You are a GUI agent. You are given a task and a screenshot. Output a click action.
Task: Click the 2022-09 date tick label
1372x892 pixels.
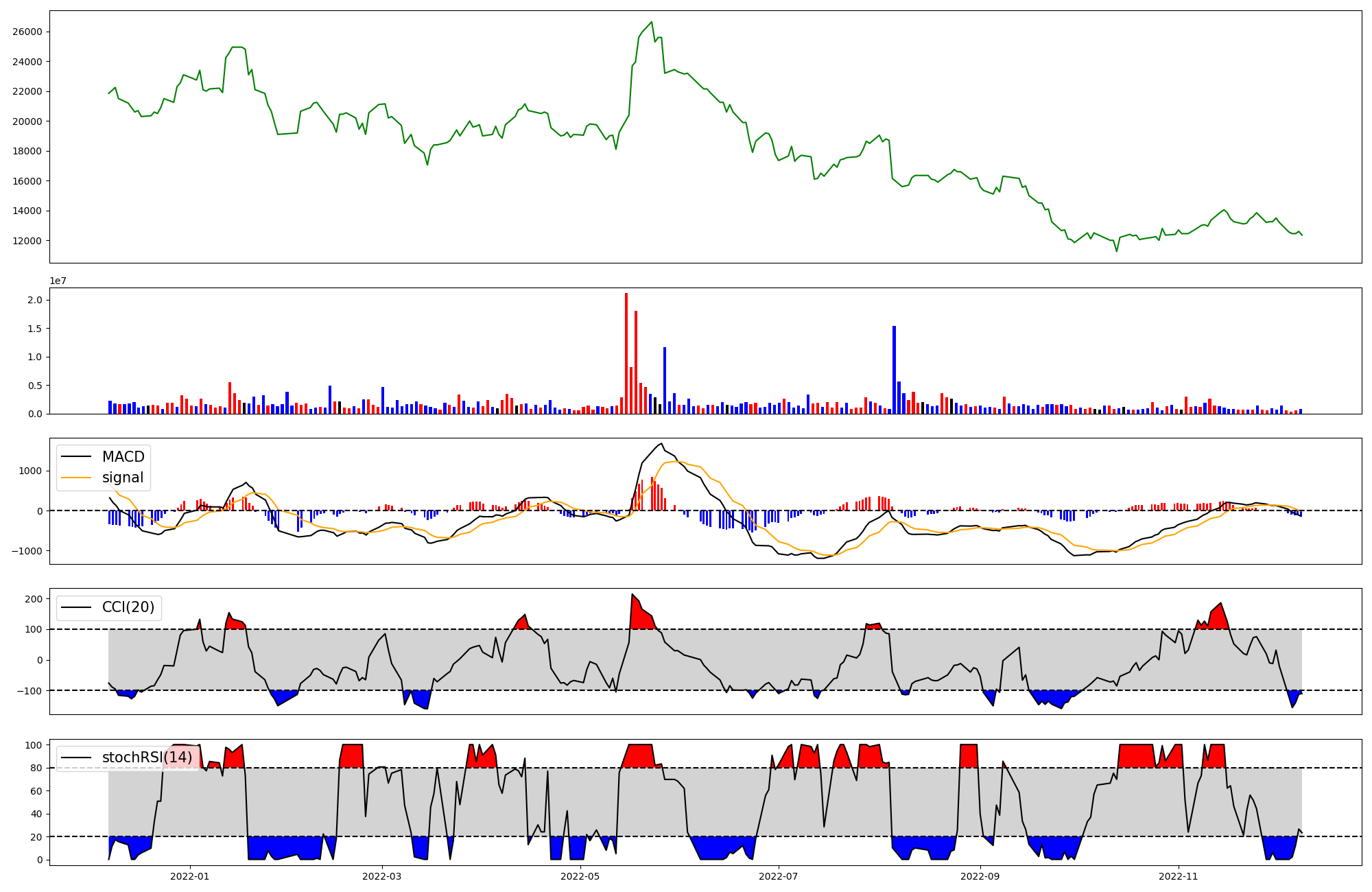pyautogui.click(x=980, y=876)
